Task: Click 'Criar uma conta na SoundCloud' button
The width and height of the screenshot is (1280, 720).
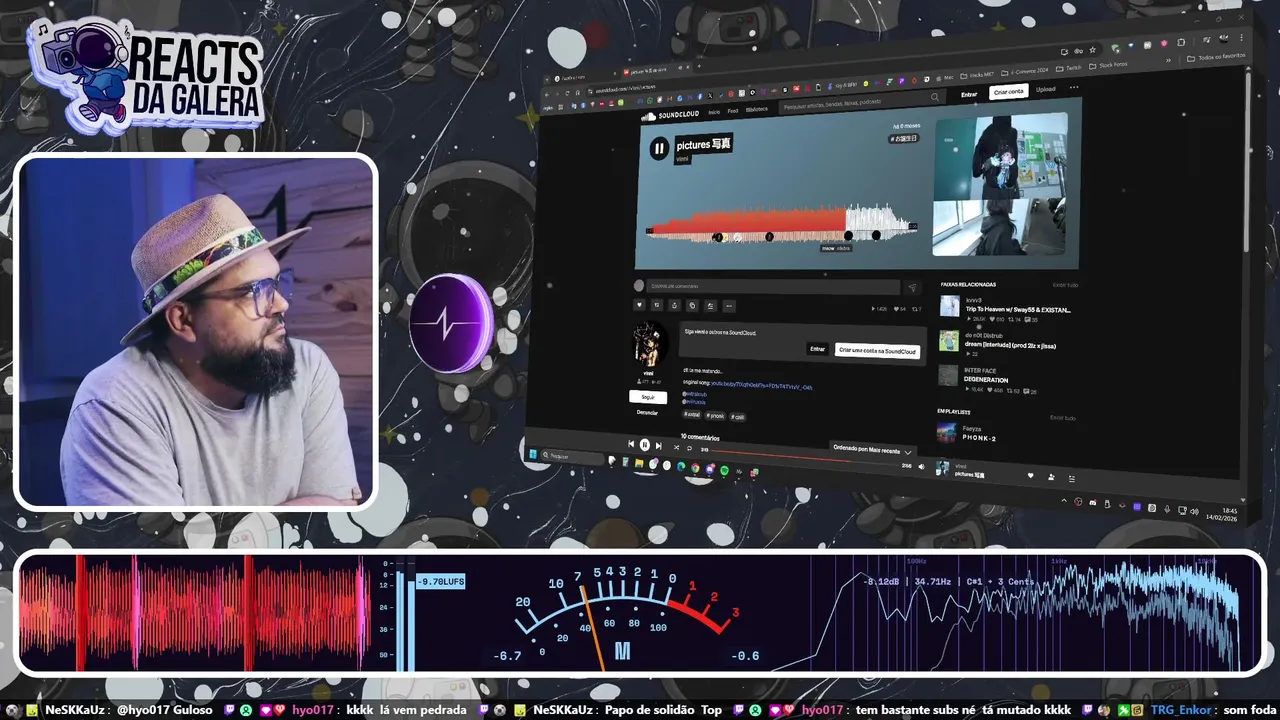Action: coord(877,351)
